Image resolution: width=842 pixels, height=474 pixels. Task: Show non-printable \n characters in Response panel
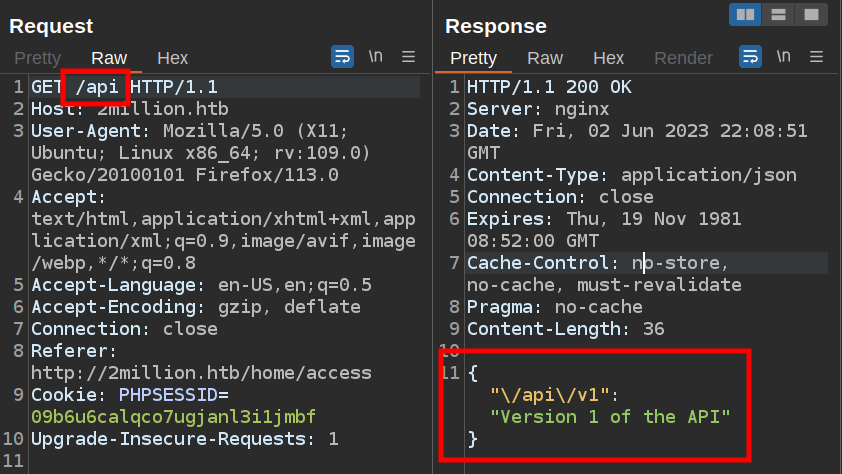[x=783, y=57]
